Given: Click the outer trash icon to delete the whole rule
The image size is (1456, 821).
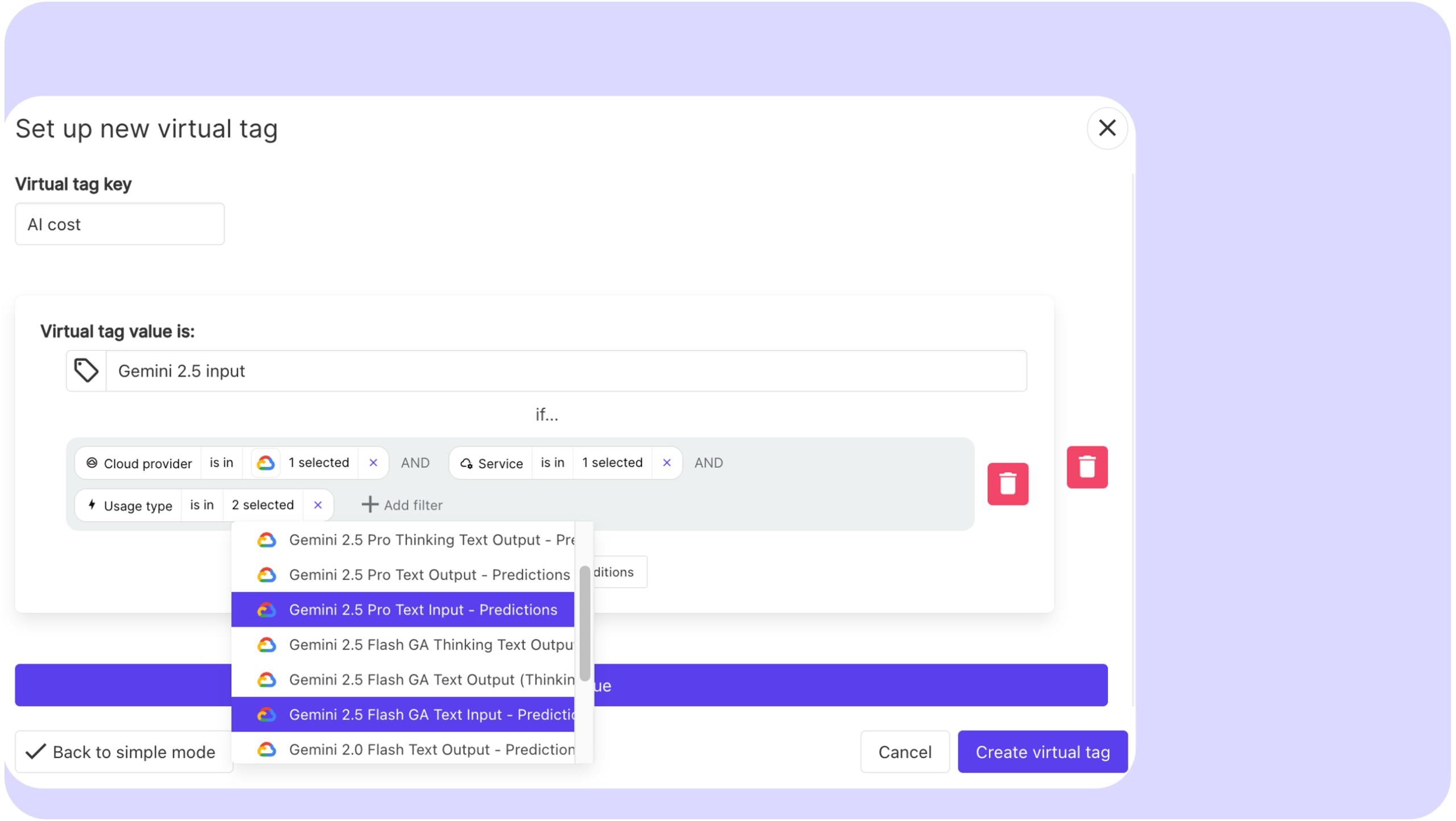Looking at the screenshot, I should [x=1087, y=467].
